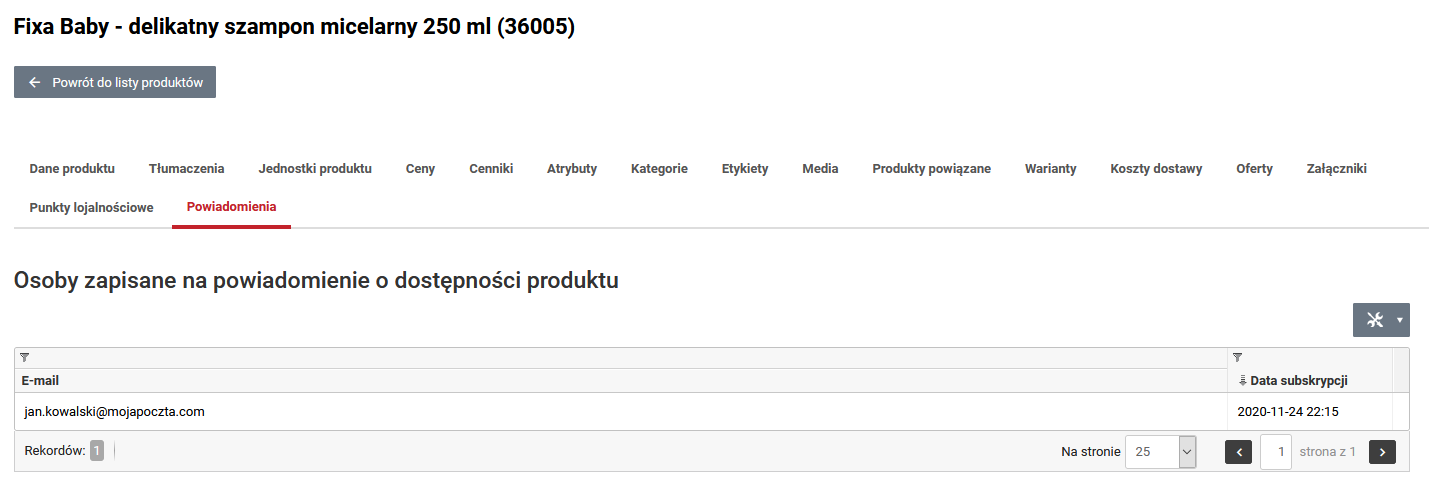Click Powrót do listy produktów button
This screenshot has height=491, width=1429.
(115, 82)
